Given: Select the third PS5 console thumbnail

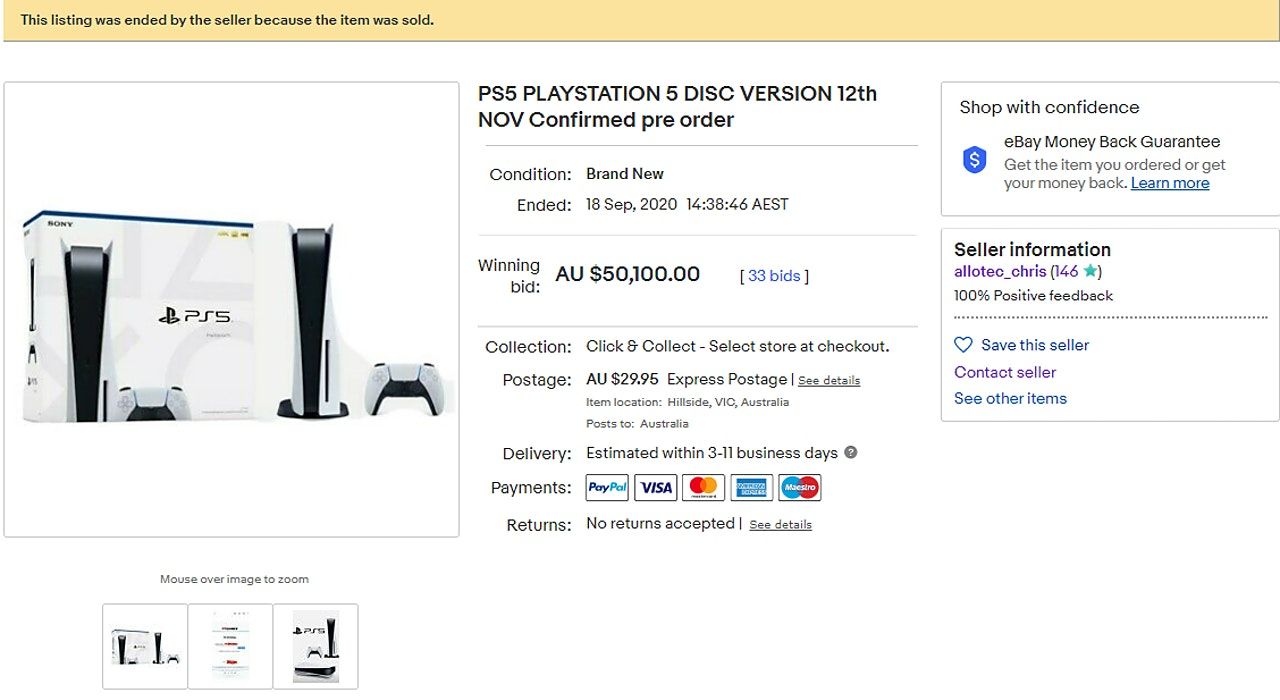Looking at the screenshot, I should pos(315,646).
